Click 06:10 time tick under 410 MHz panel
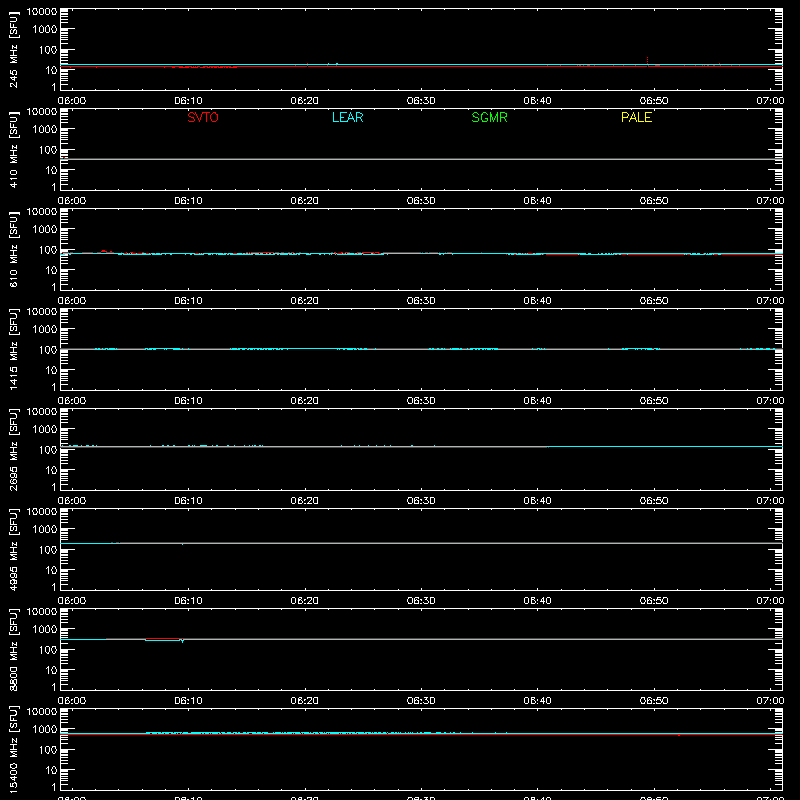The width and height of the screenshot is (800, 800). (188, 201)
